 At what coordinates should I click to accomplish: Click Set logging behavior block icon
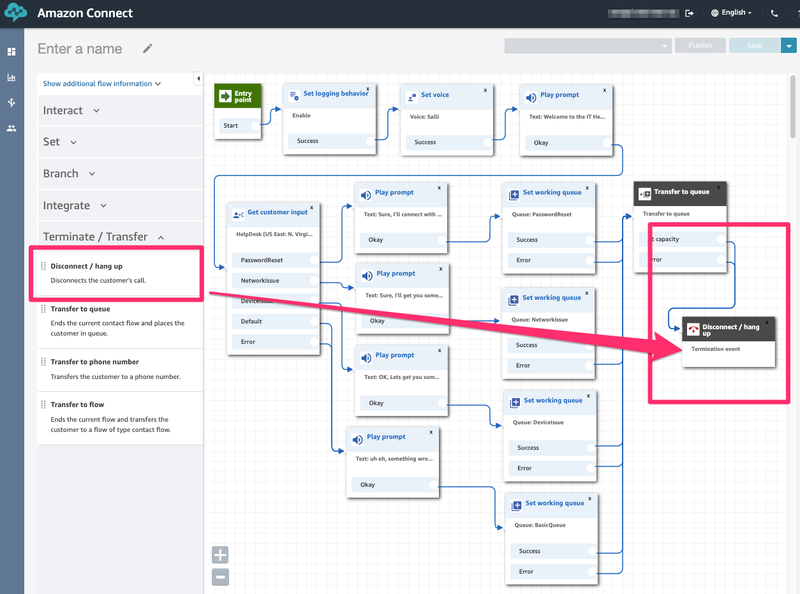[294, 95]
